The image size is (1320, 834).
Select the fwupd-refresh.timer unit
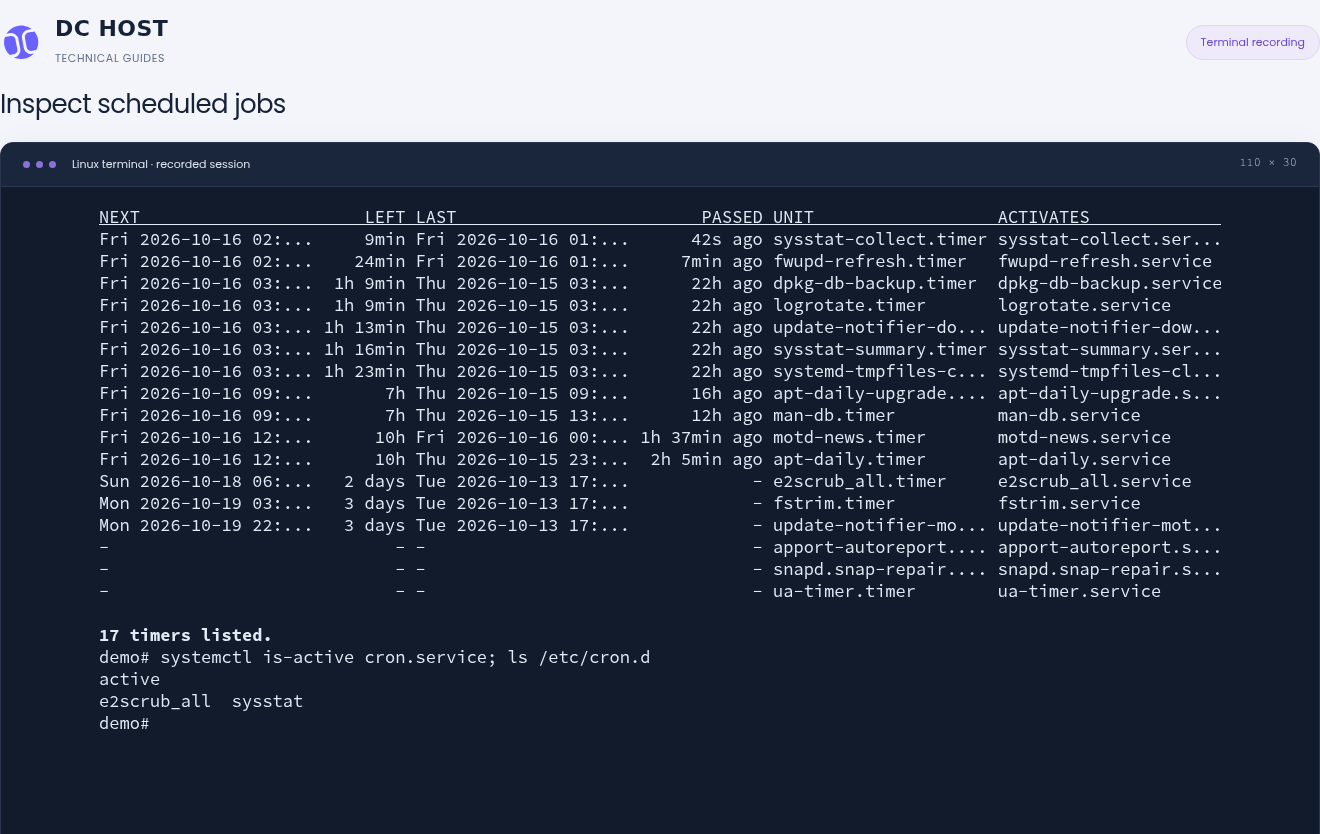coord(870,261)
